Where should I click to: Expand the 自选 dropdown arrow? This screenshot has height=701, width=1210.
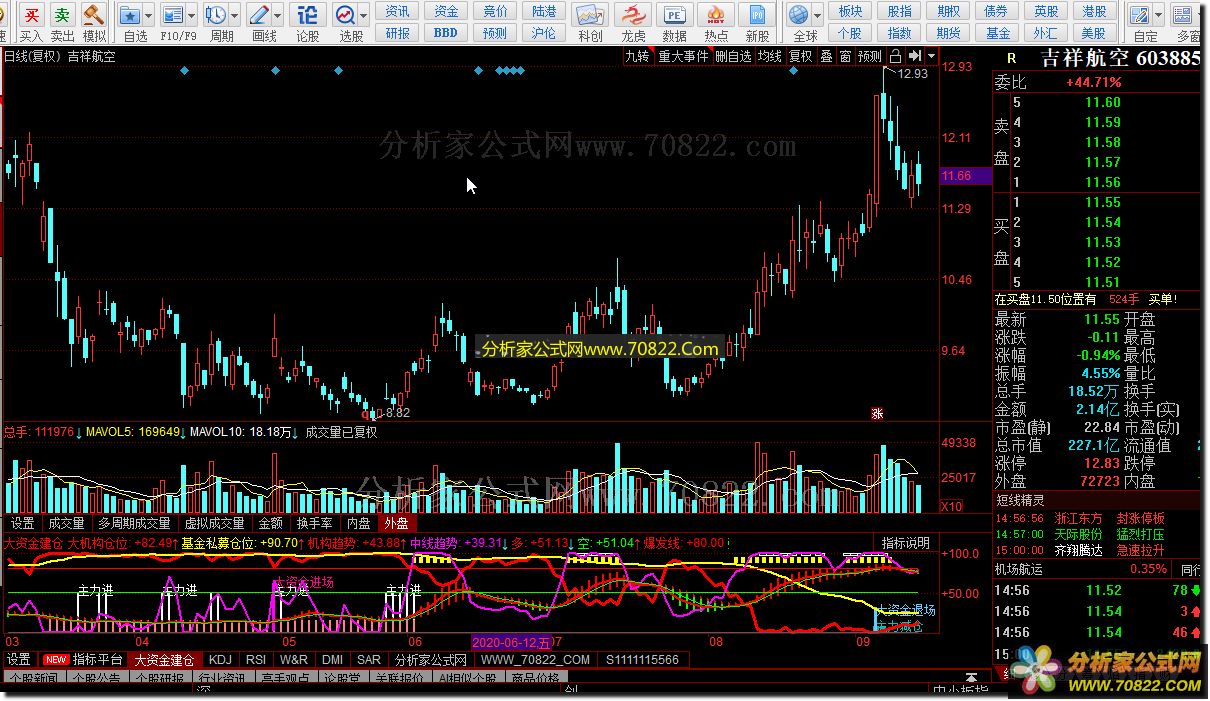point(149,16)
